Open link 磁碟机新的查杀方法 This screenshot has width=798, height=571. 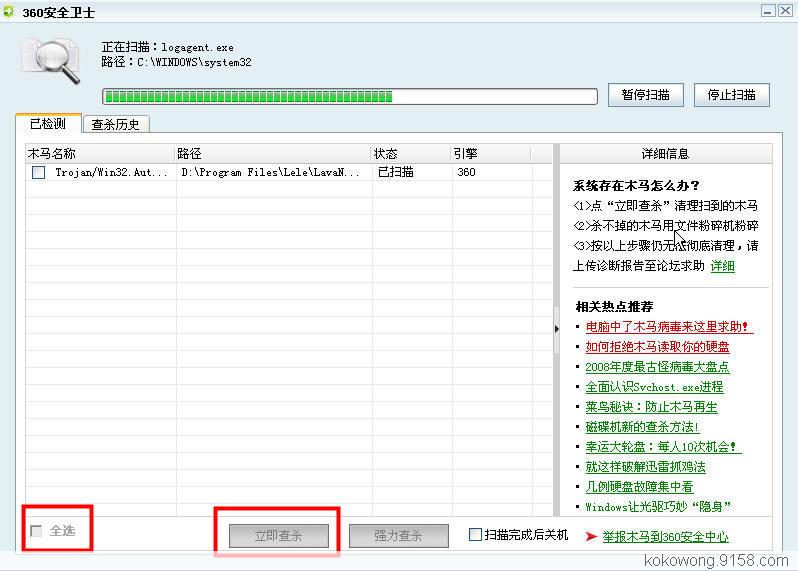[x=642, y=427]
